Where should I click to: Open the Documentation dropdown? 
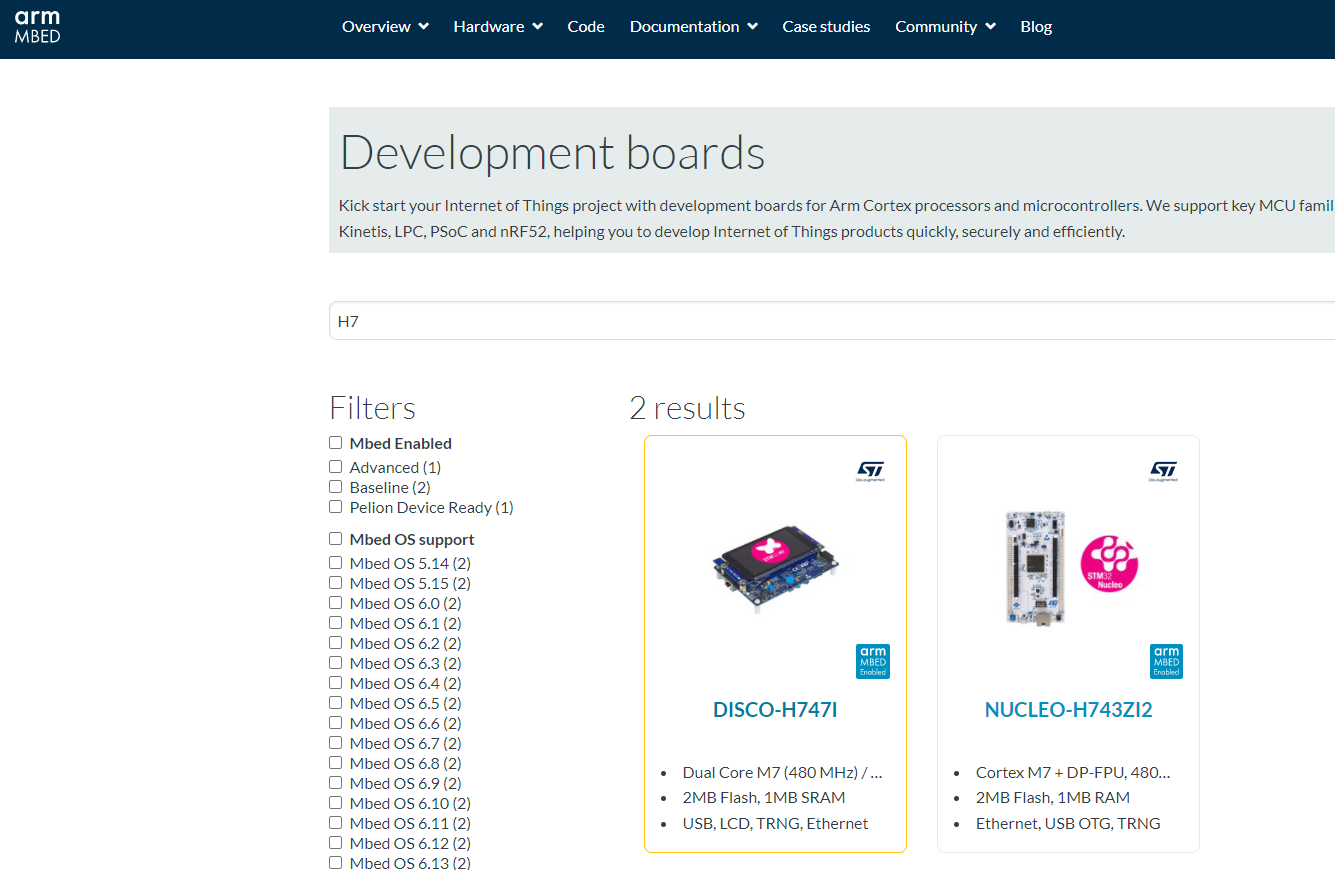(693, 26)
